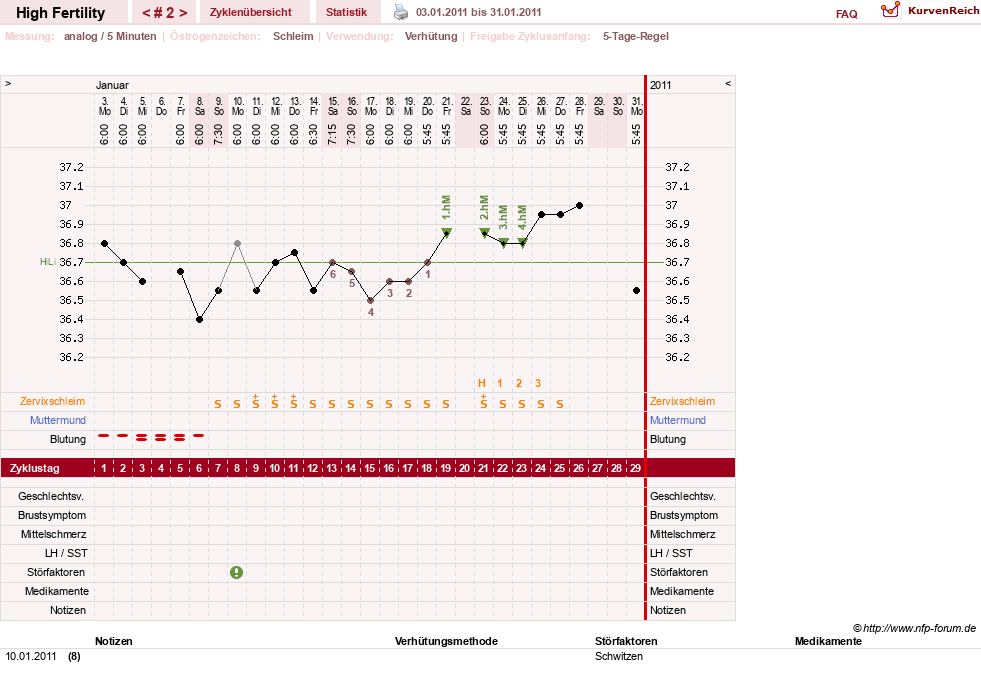Click the date column 21. Fr header
This screenshot has height=680, width=981.
[x=447, y=106]
